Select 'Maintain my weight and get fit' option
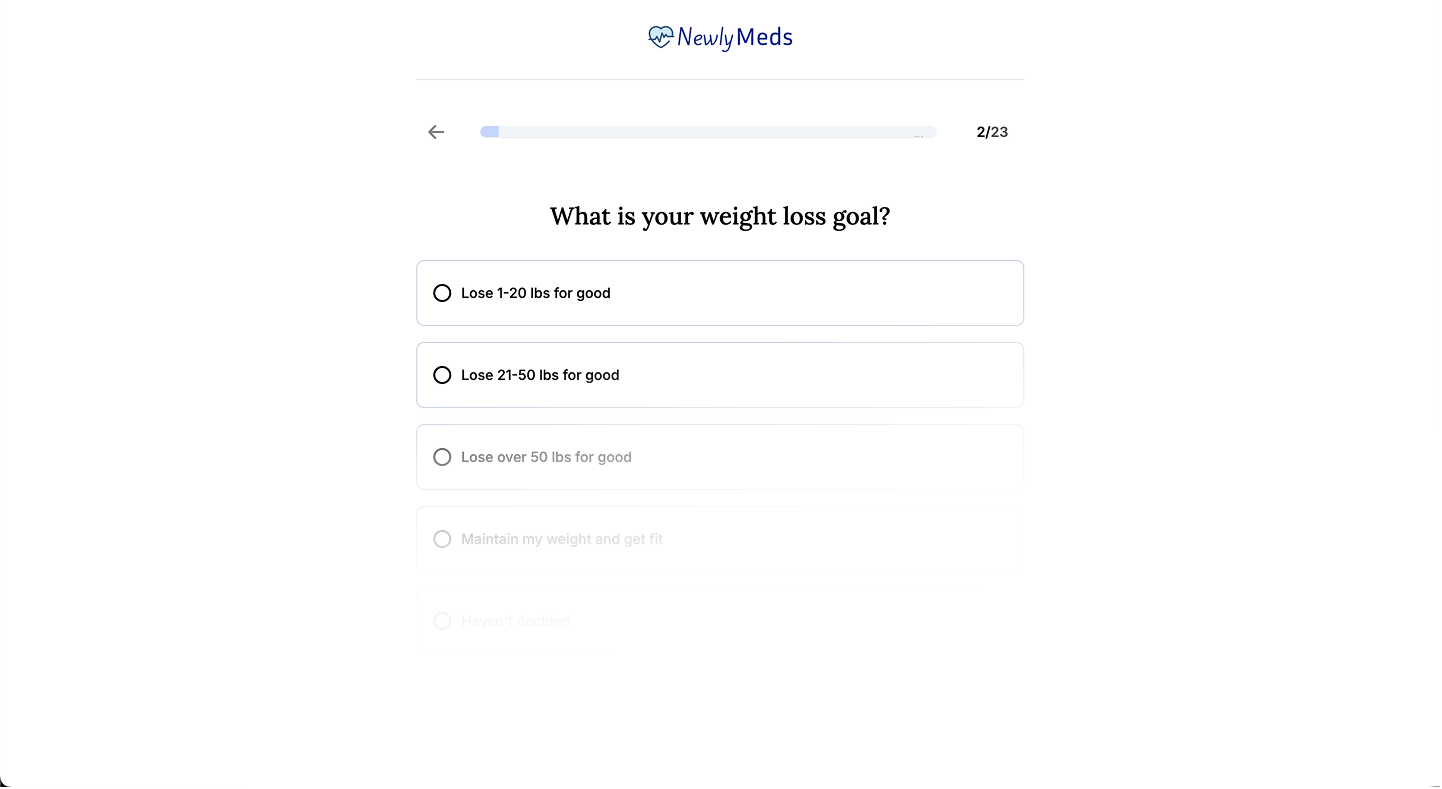The image size is (1442, 789). click(x=442, y=539)
